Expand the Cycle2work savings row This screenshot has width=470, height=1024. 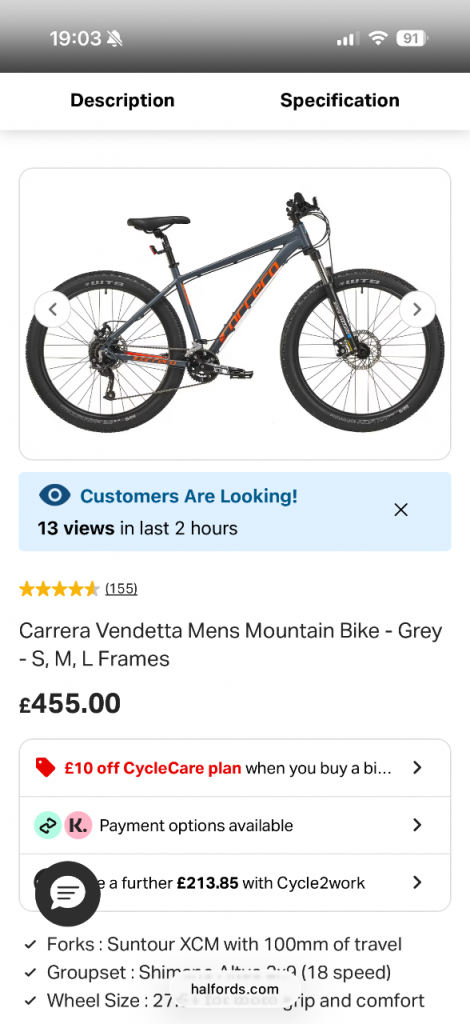[x=235, y=883]
